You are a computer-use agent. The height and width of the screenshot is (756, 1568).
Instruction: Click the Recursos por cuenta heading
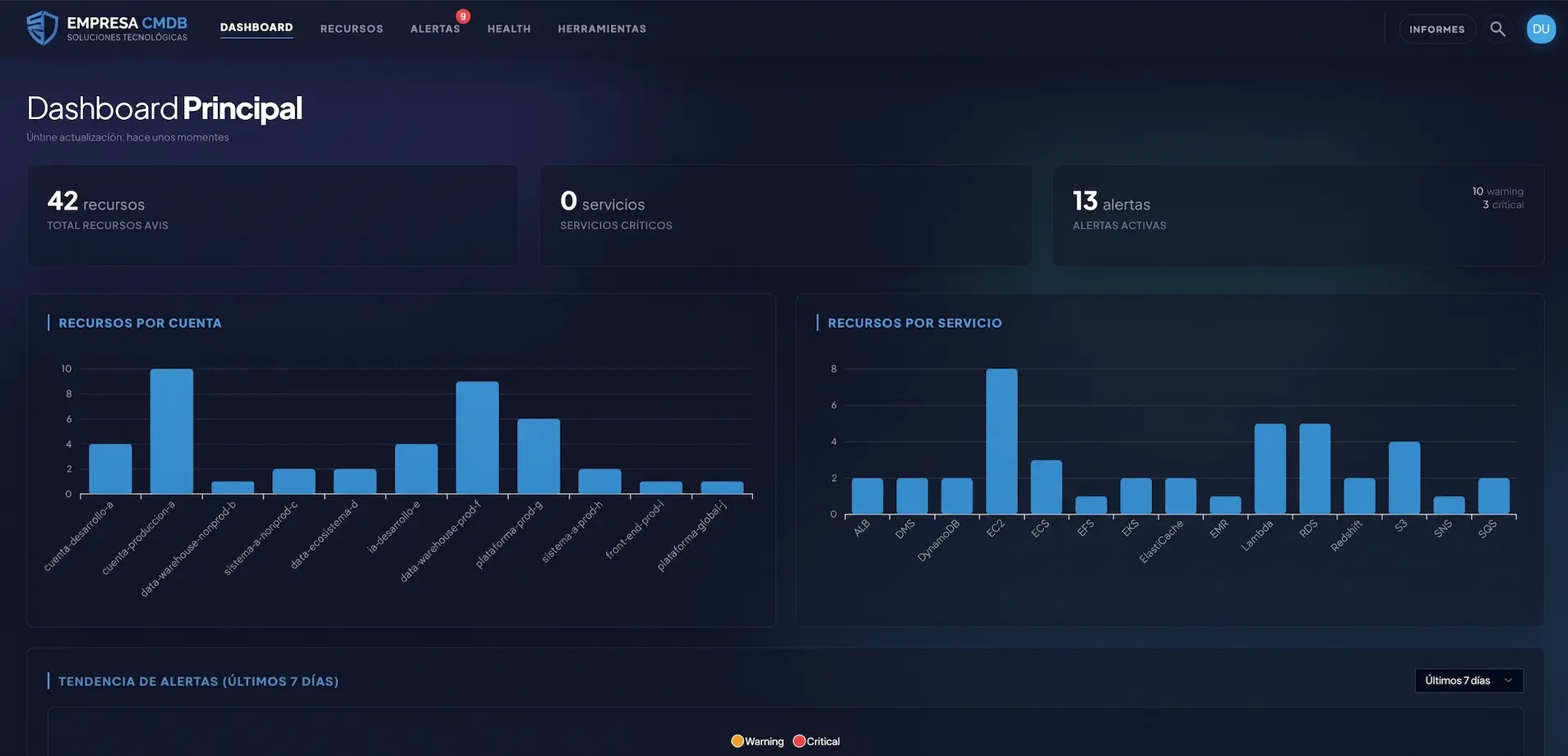tap(140, 323)
